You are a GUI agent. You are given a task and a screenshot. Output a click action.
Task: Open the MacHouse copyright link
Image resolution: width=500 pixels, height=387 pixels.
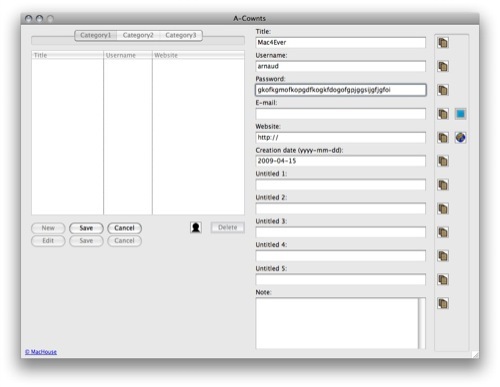pyautogui.click(x=41, y=352)
